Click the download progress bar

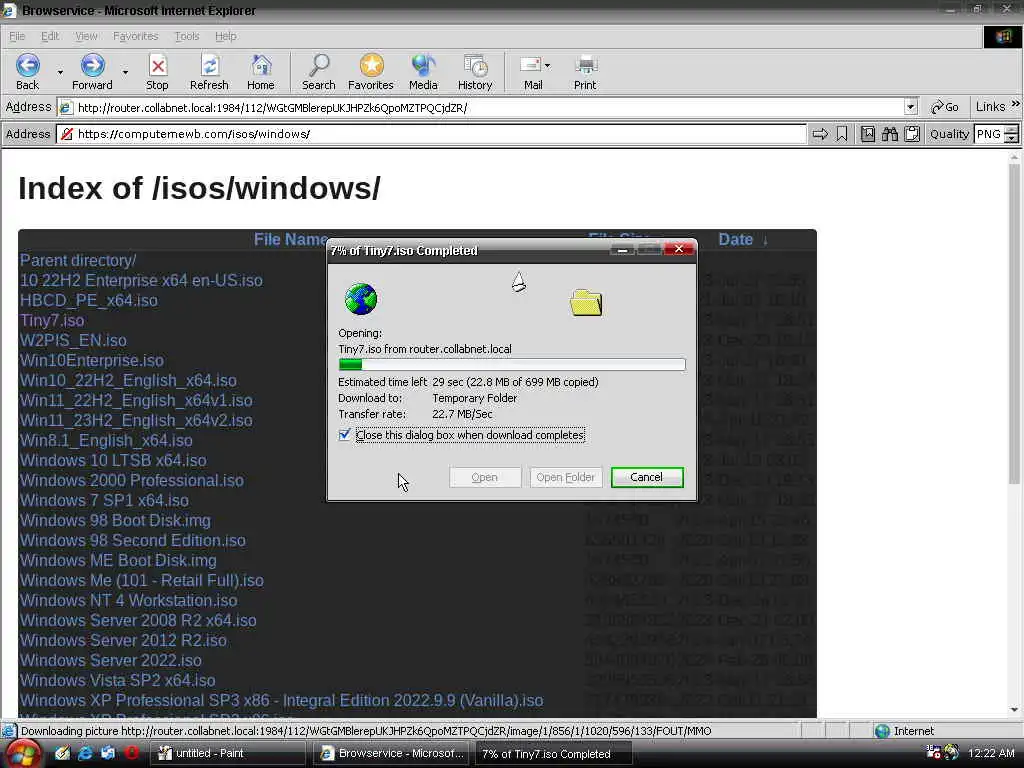click(x=512, y=364)
